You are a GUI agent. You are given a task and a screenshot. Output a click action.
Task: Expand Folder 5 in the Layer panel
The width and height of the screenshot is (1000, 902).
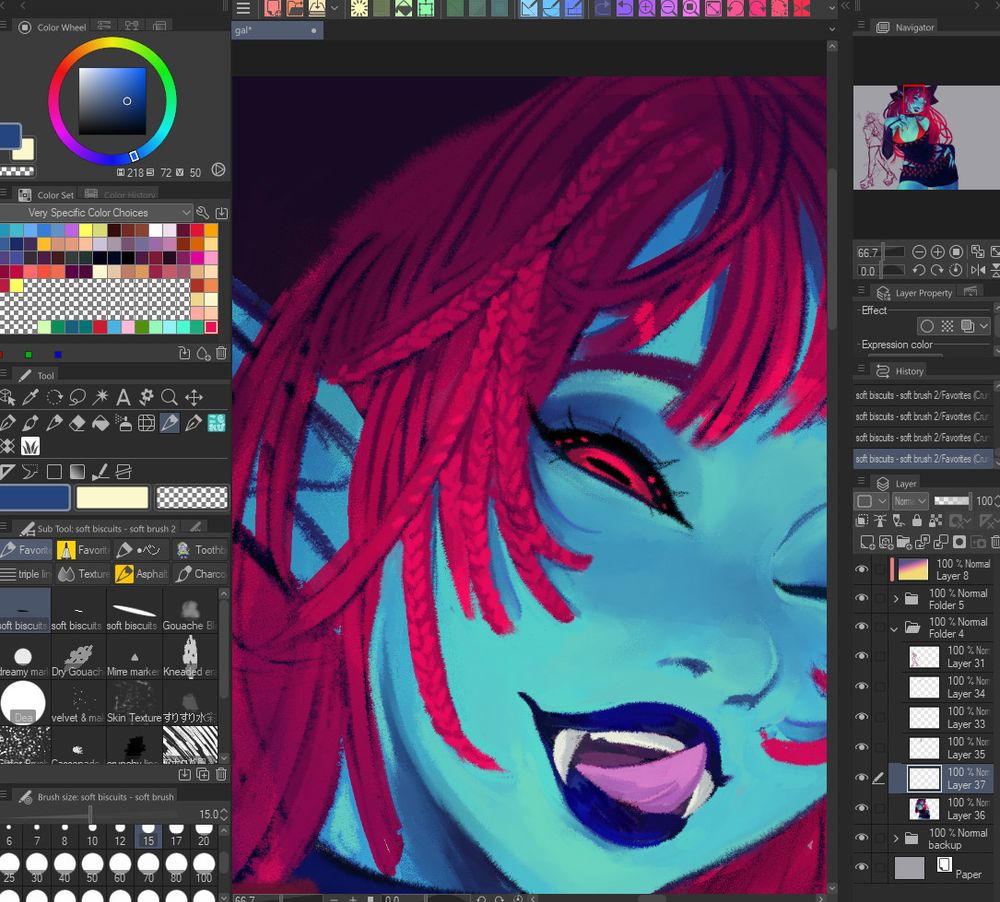point(895,598)
